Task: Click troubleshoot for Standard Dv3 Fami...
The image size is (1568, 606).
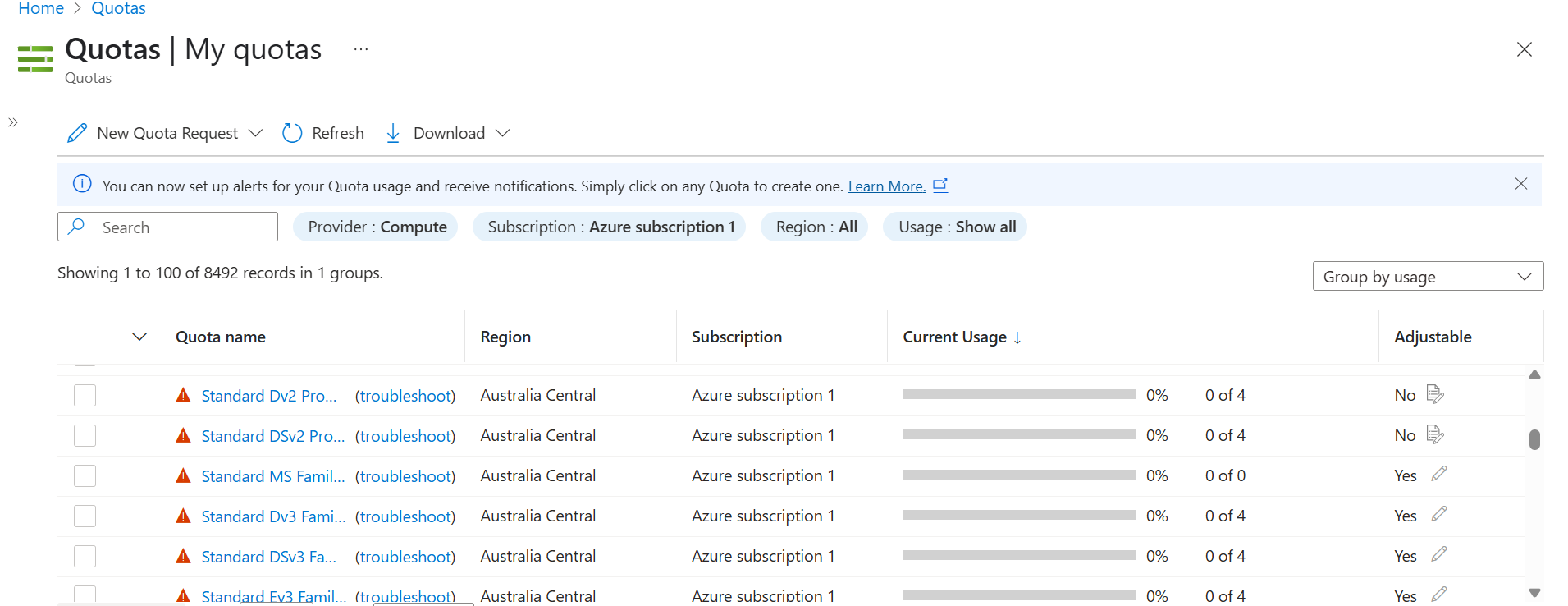Action: (405, 516)
